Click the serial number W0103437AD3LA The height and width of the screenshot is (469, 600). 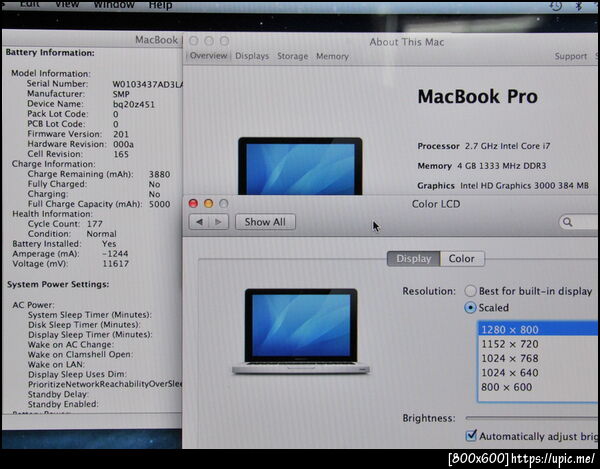[x=148, y=84]
